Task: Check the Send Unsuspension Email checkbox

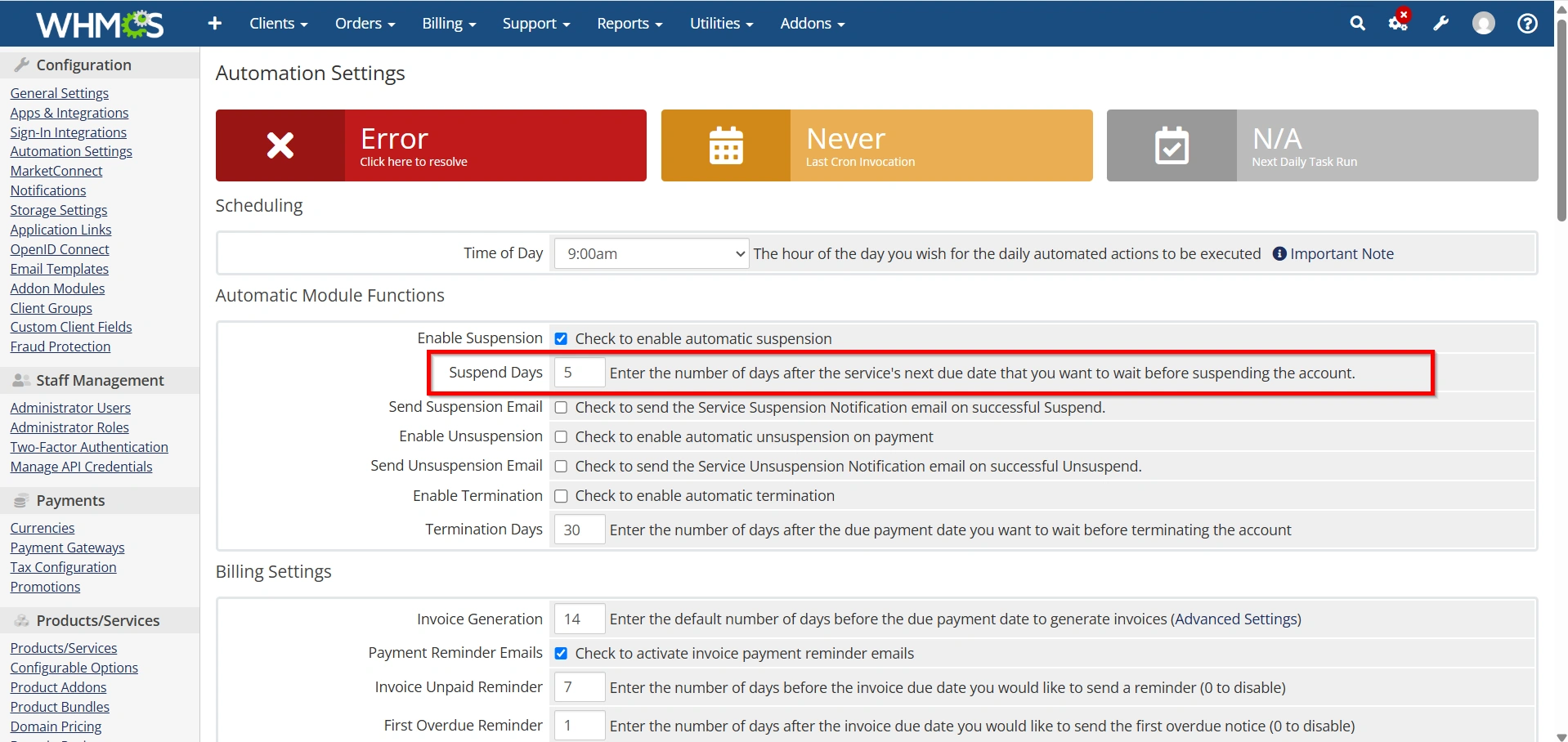Action: click(561, 467)
